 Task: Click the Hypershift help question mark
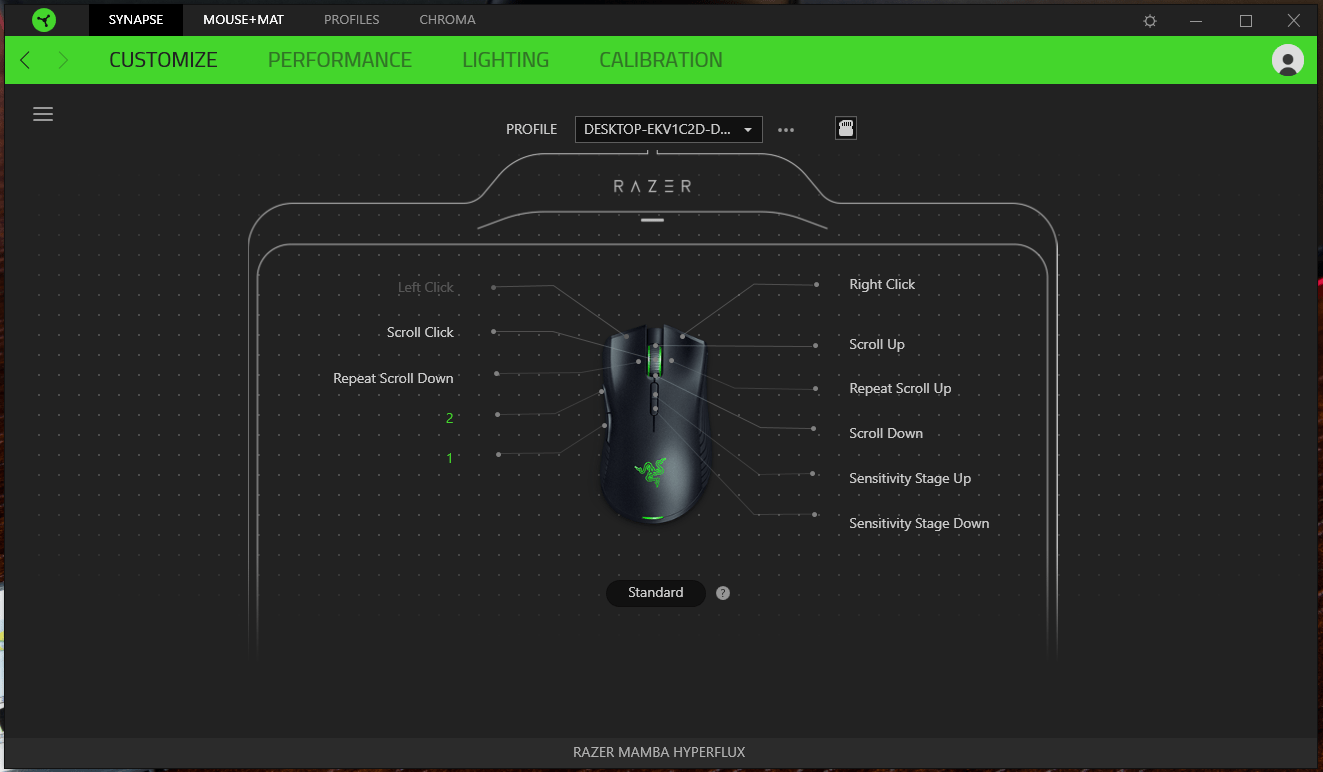pos(722,592)
